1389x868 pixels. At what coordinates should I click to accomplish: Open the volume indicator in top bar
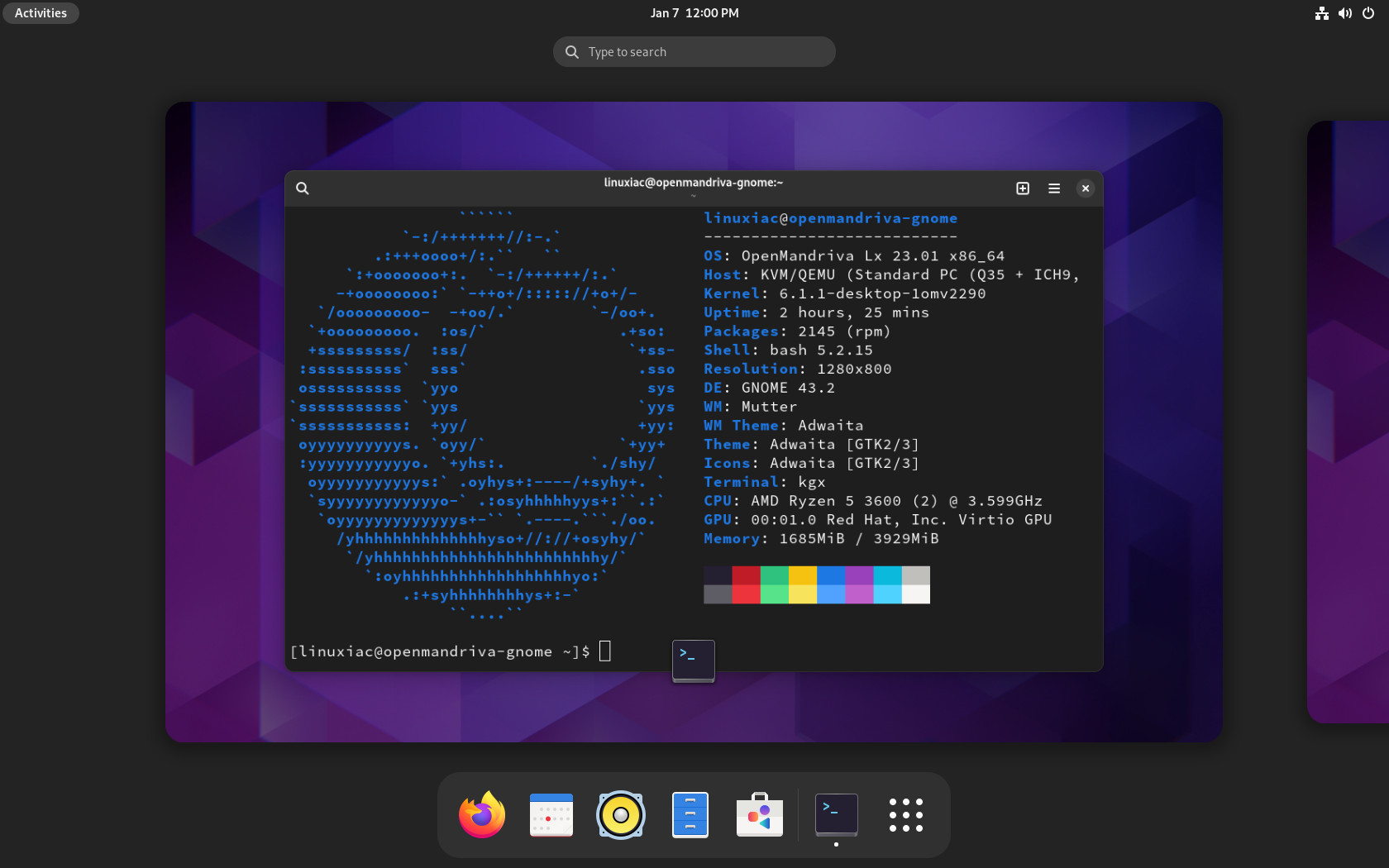pos(1345,13)
